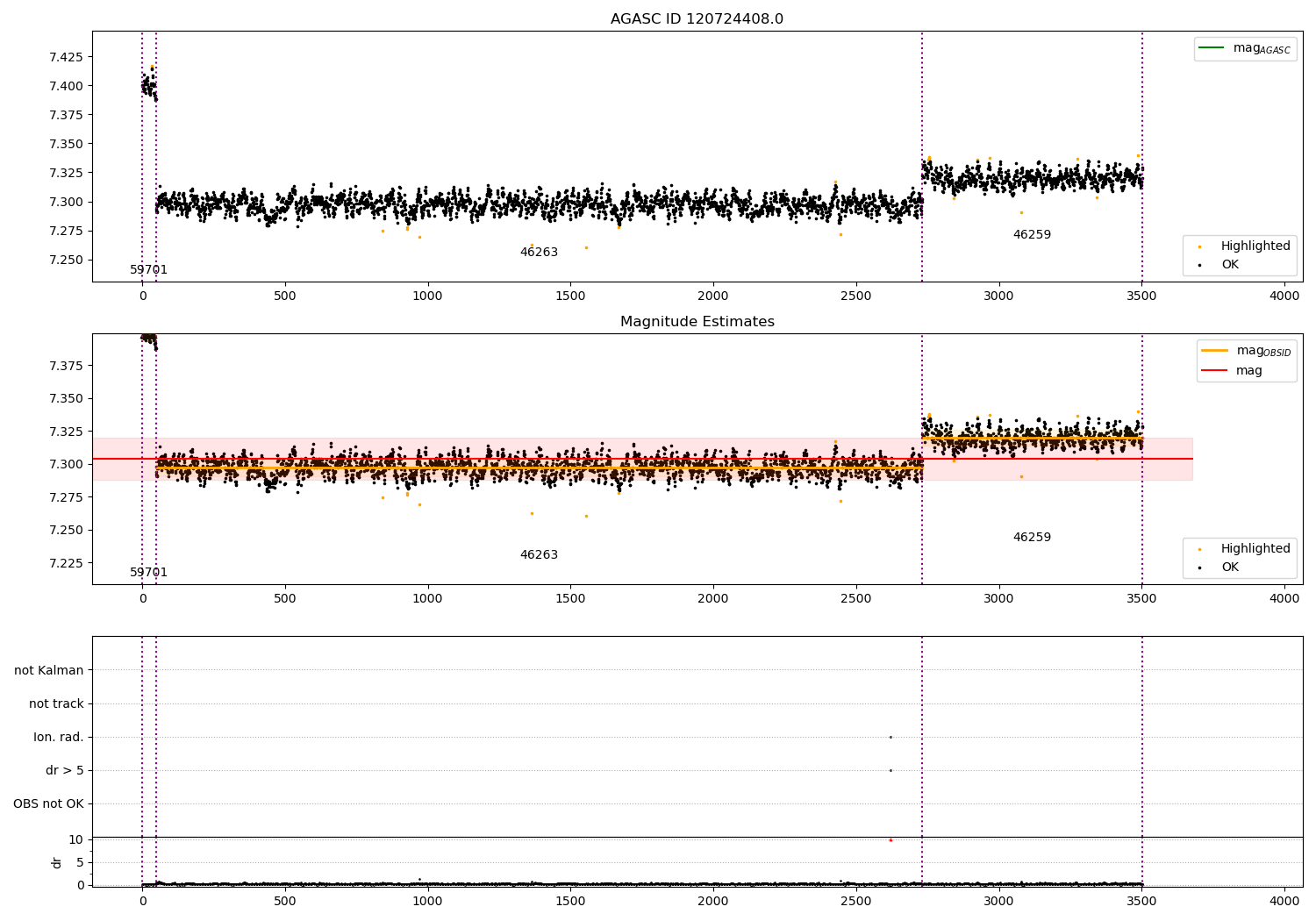
Task: Select the mag AGASC legend entry
Action: coord(1245,48)
